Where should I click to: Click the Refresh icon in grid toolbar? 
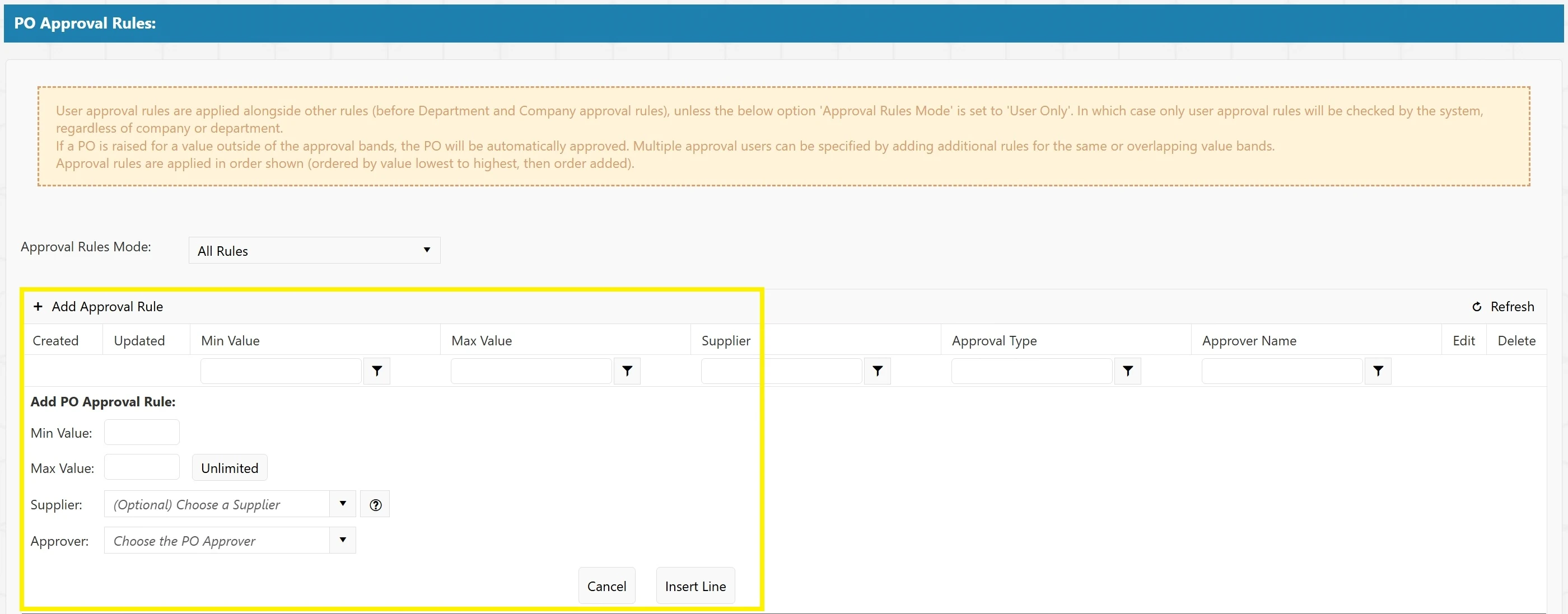click(x=1477, y=307)
